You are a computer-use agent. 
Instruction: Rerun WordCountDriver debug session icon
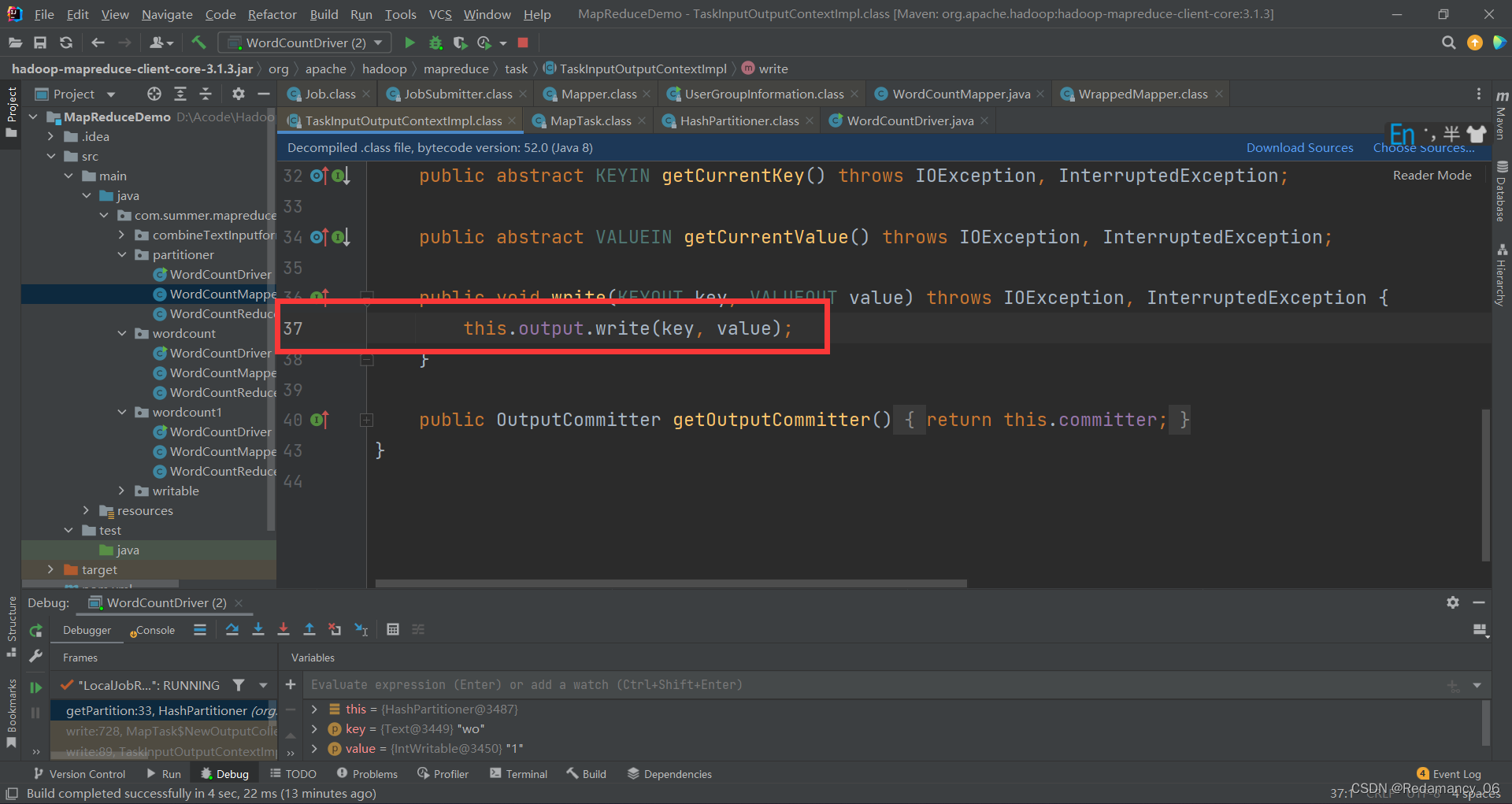point(35,631)
